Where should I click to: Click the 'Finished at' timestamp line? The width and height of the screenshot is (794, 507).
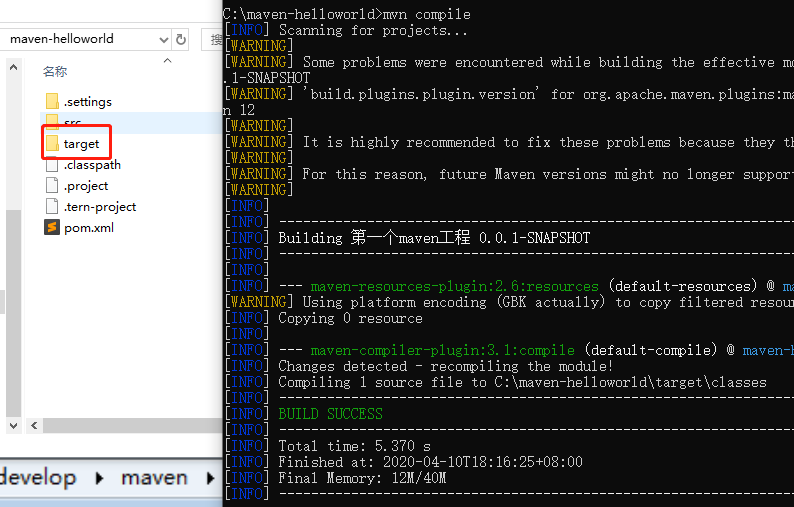click(430, 462)
